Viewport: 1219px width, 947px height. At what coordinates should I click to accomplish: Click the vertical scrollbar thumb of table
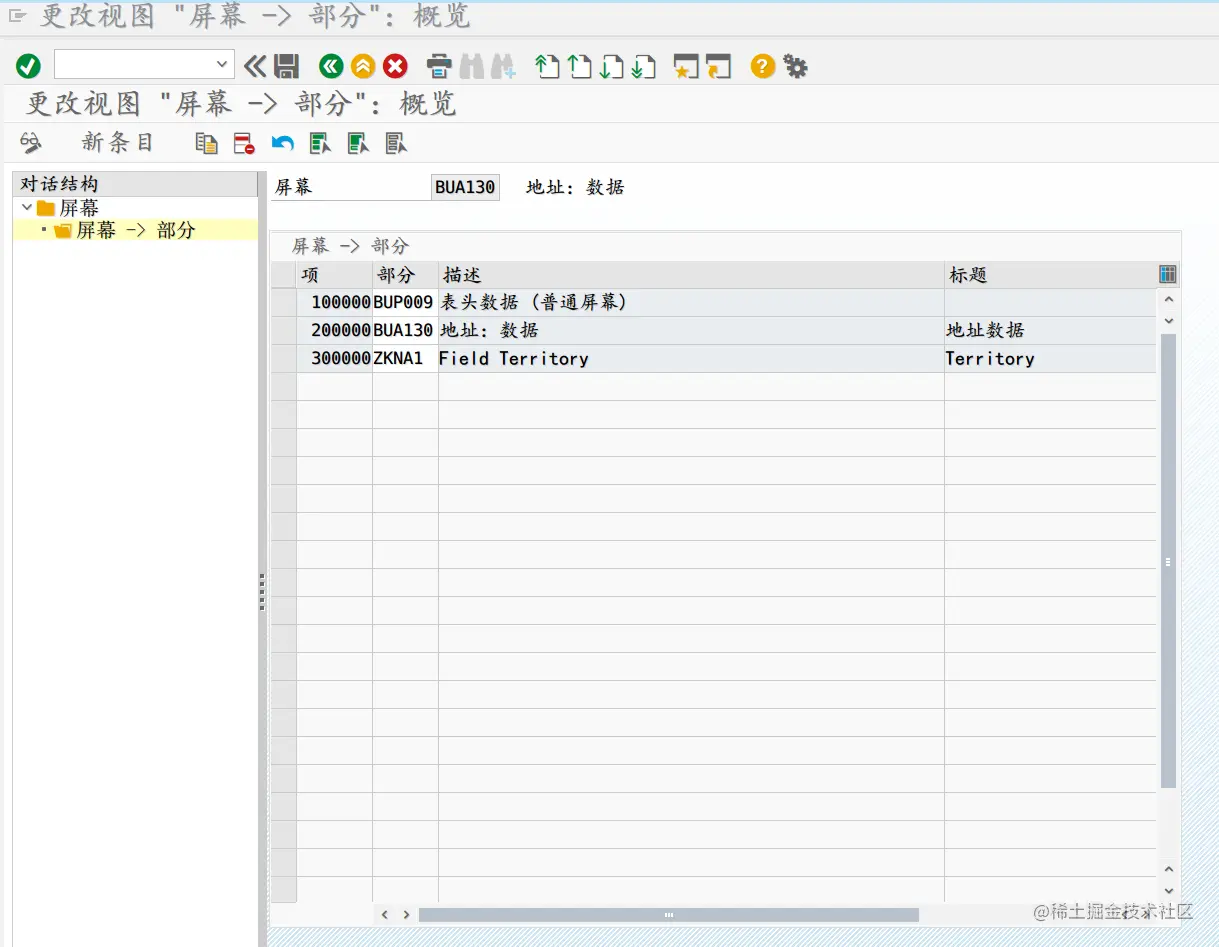pyautogui.click(x=1168, y=560)
